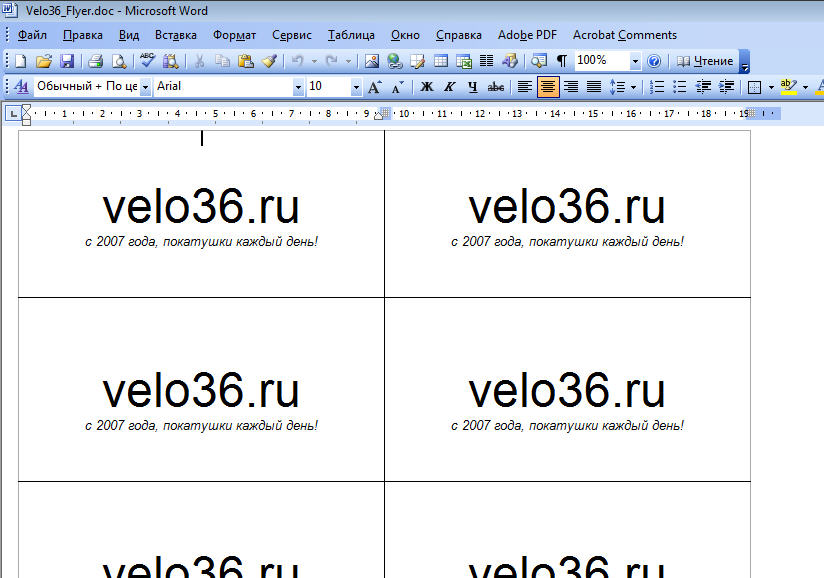Apply a numbered list

click(x=657, y=86)
